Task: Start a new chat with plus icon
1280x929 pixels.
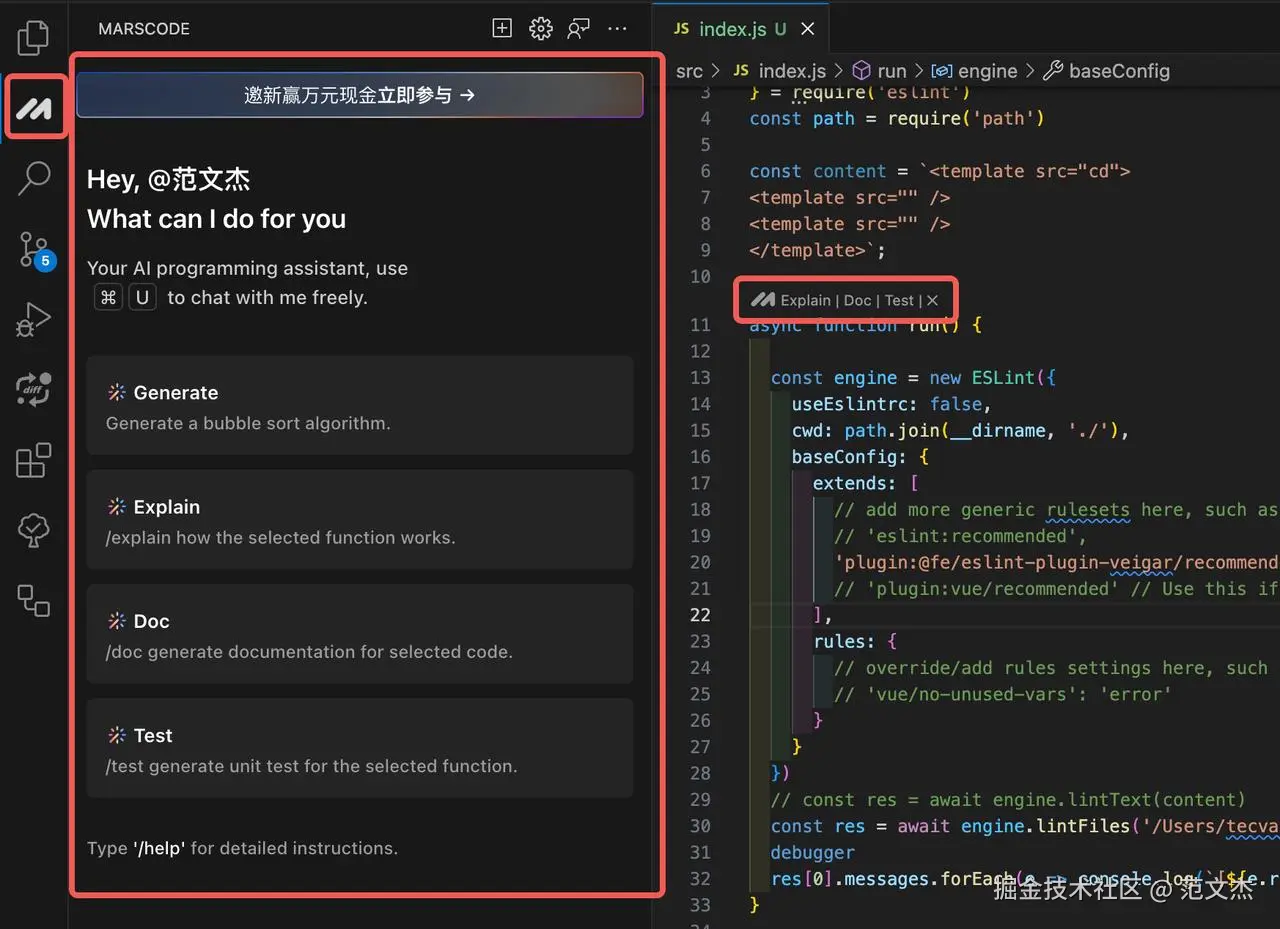Action: (x=502, y=28)
